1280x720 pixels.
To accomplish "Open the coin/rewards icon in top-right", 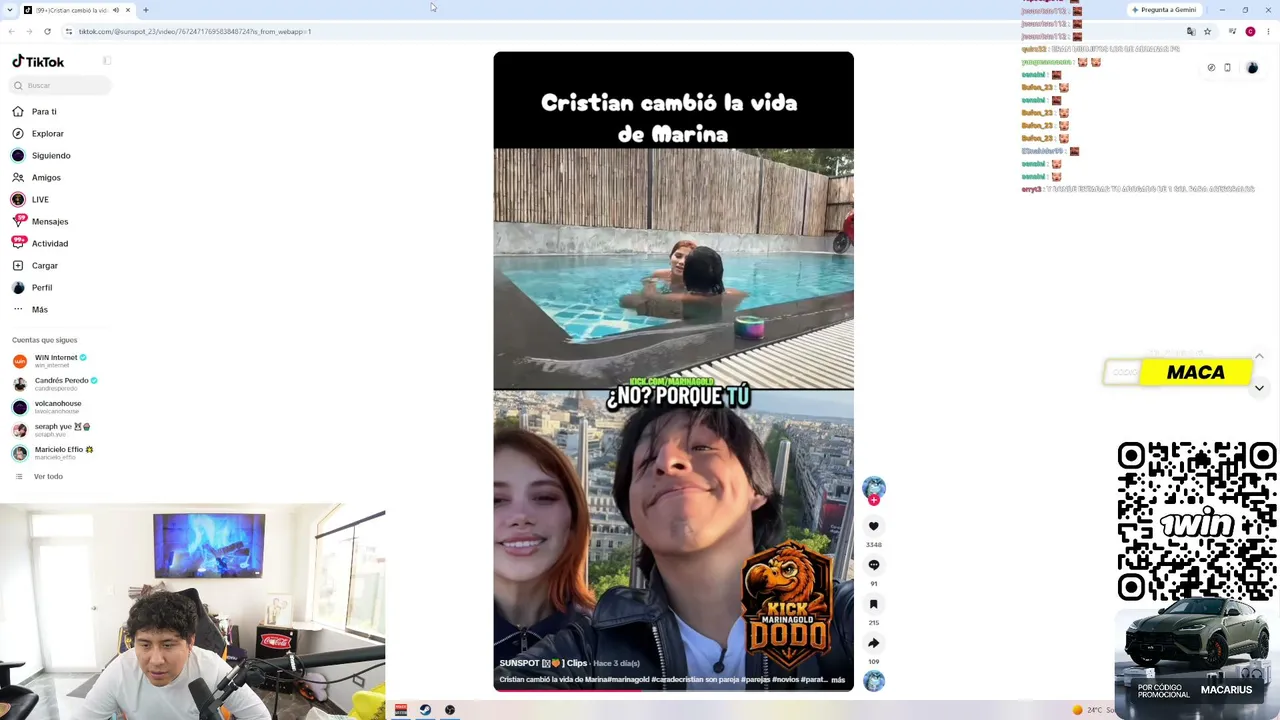I will click(x=1211, y=68).
